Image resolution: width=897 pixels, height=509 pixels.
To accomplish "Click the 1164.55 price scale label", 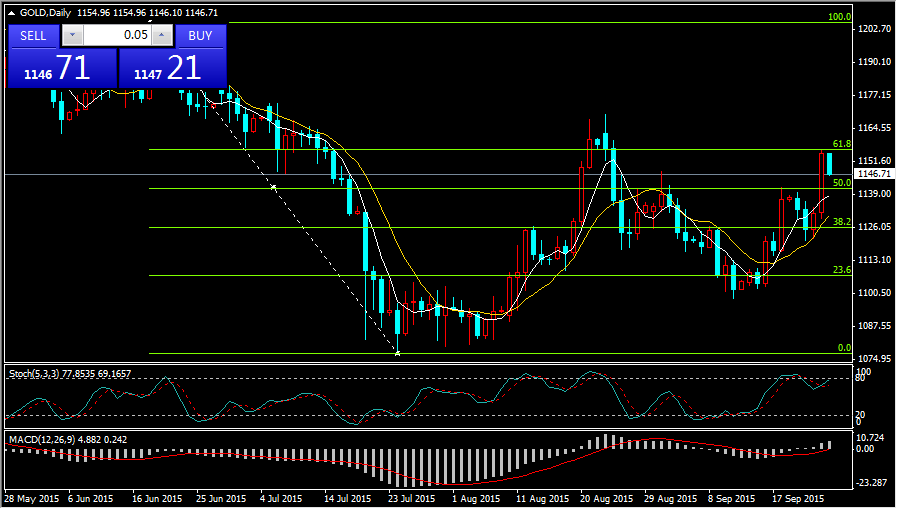I will 875,128.
